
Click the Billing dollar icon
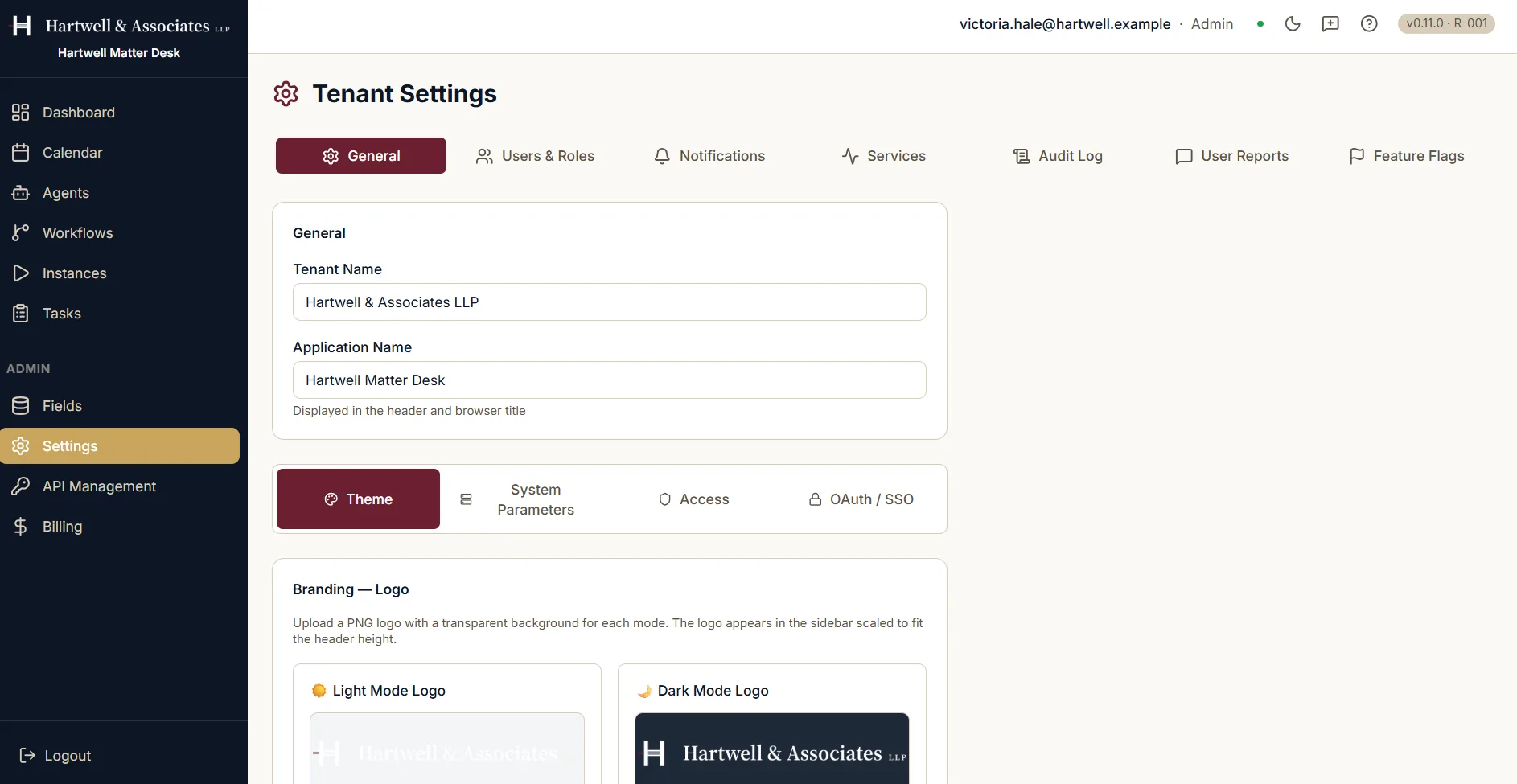(x=21, y=527)
